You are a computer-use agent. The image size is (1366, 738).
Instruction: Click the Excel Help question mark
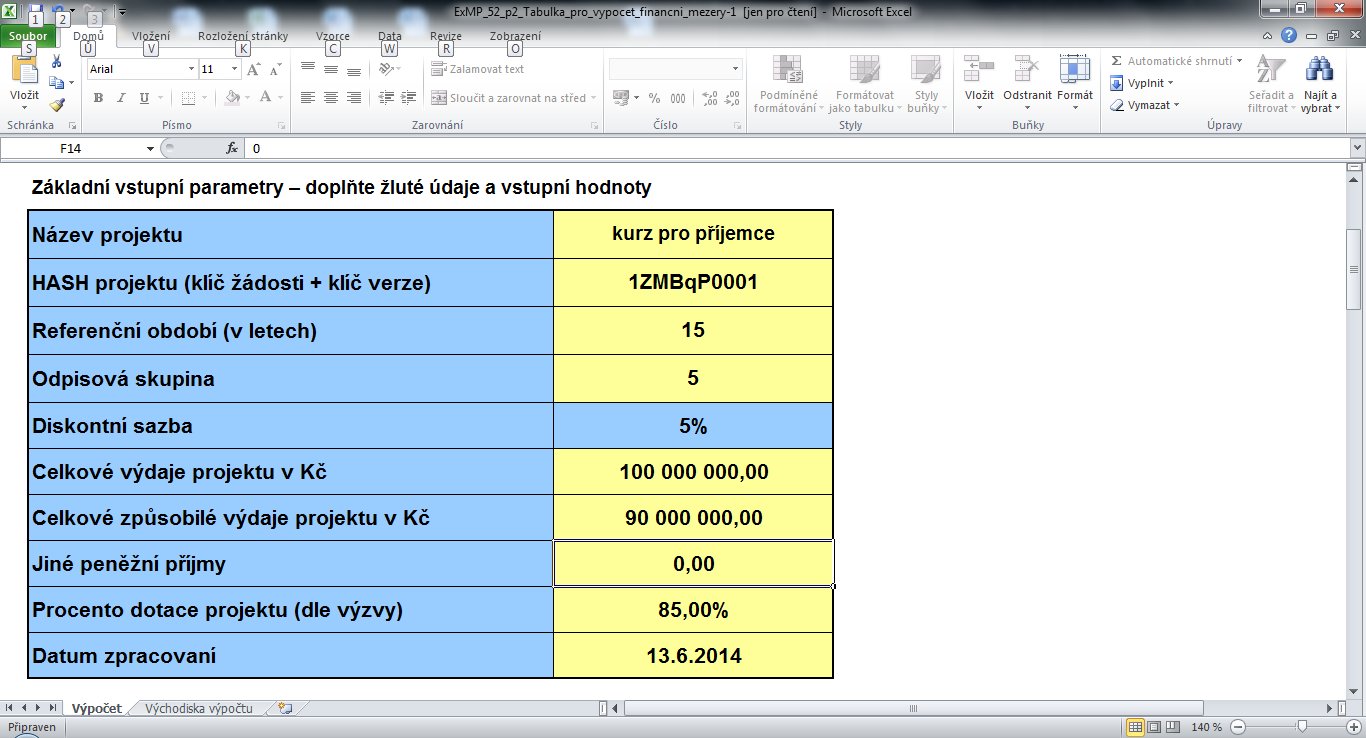tap(1291, 35)
